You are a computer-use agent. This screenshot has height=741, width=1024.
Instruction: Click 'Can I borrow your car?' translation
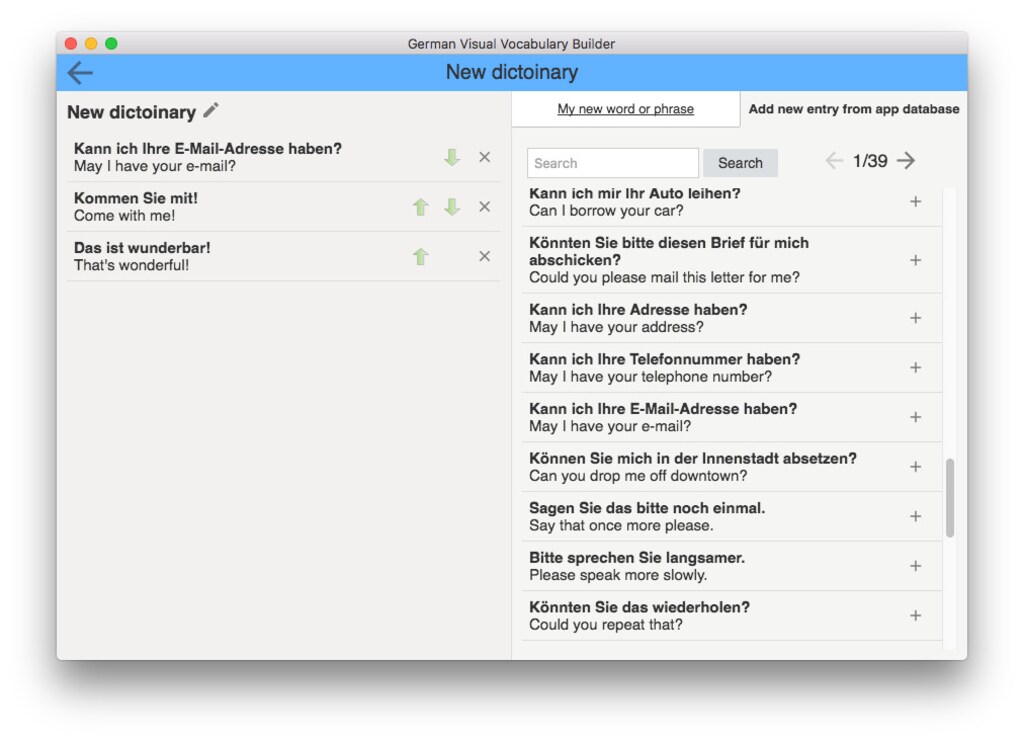point(606,211)
